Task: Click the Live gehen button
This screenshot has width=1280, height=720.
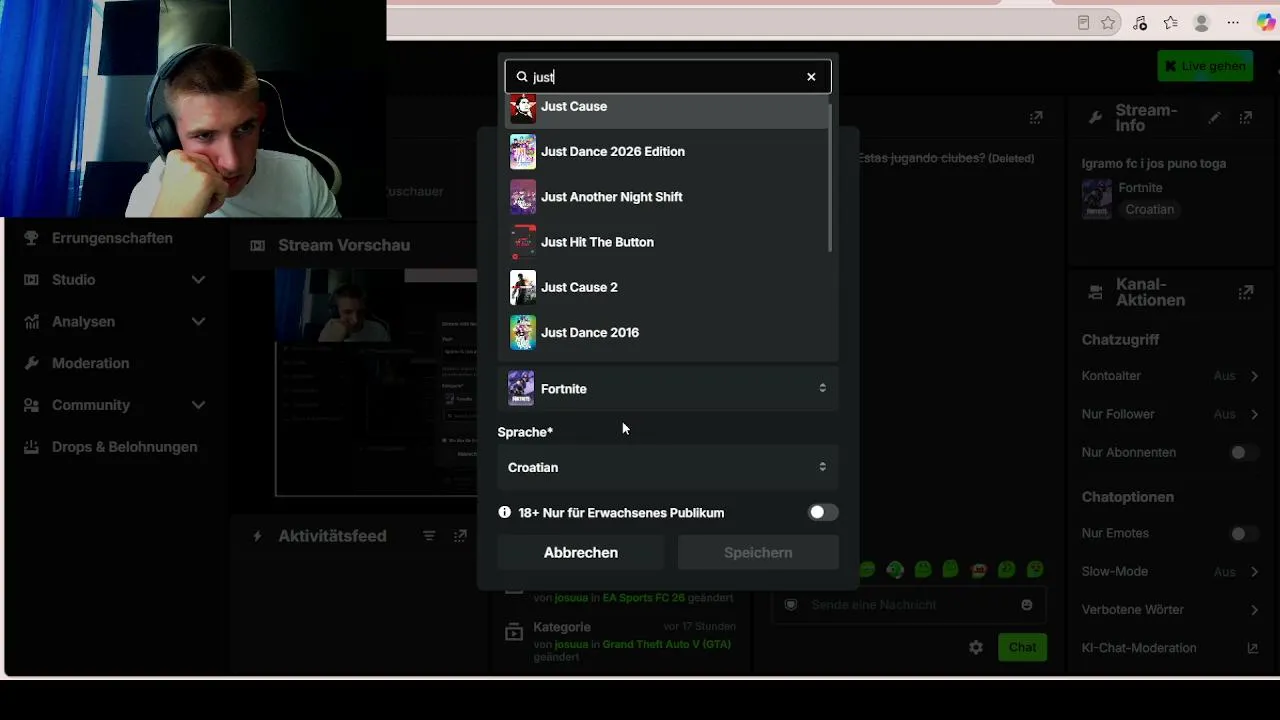Action: click(1205, 66)
